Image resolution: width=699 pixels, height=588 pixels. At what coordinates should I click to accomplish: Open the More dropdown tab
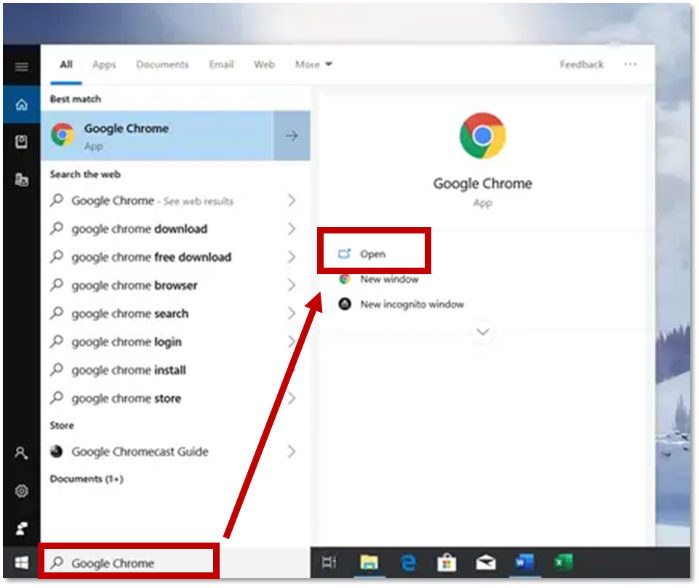pos(313,65)
